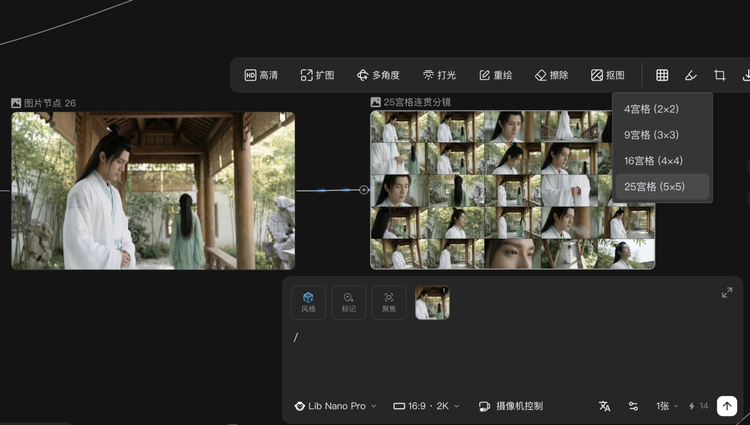Image resolution: width=750 pixels, height=425 pixels.
Task: Click the brush icon next to grid
Action: coord(690,75)
